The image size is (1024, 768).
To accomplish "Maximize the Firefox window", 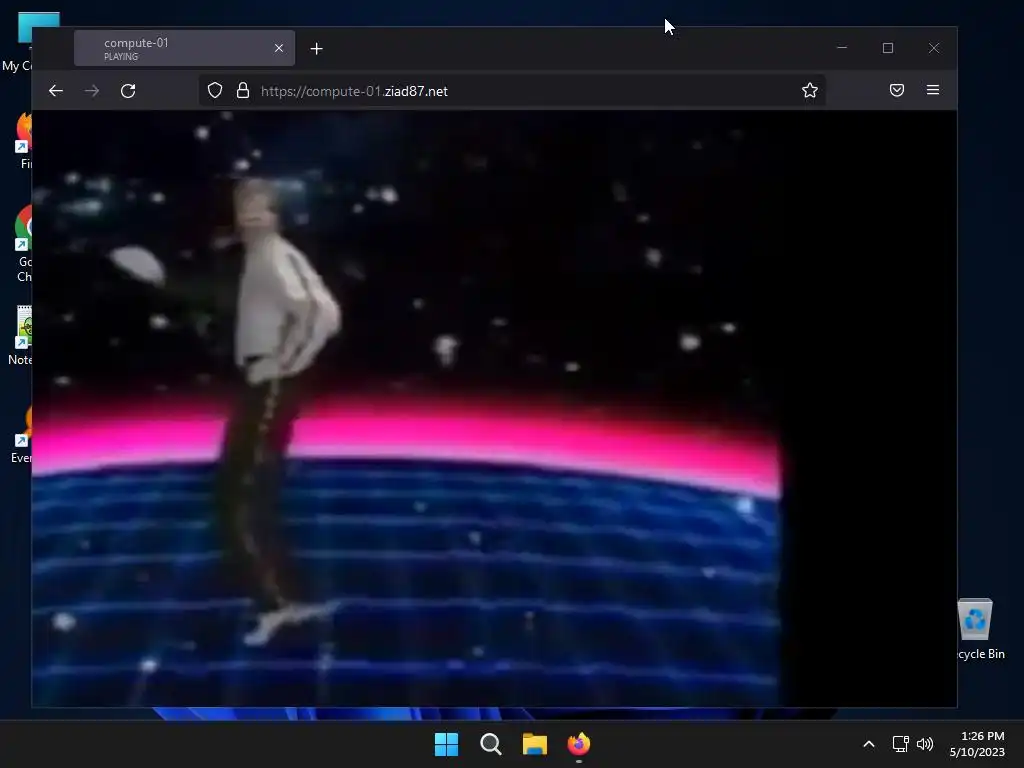I will pos(888,48).
